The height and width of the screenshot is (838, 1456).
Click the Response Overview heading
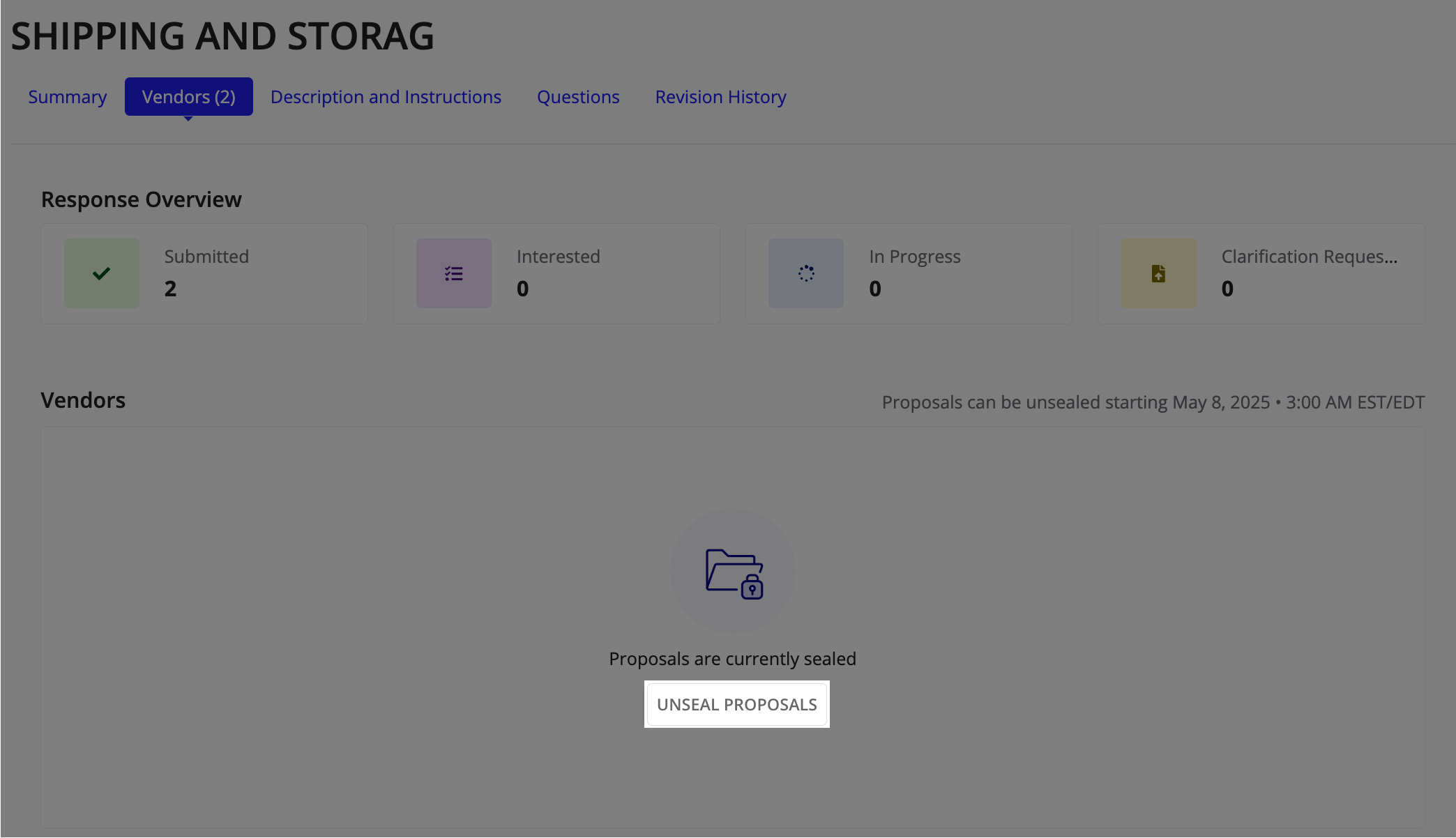click(x=142, y=199)
